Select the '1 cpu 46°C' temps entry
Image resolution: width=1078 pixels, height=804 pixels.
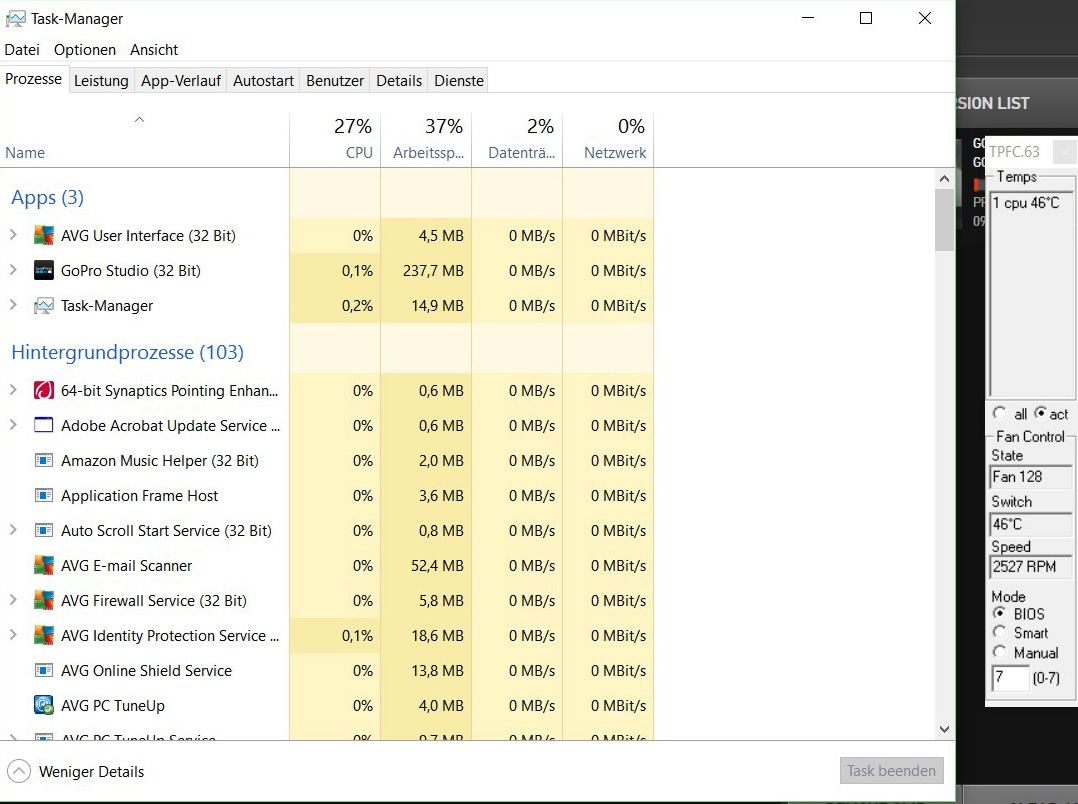[1026, 203]
